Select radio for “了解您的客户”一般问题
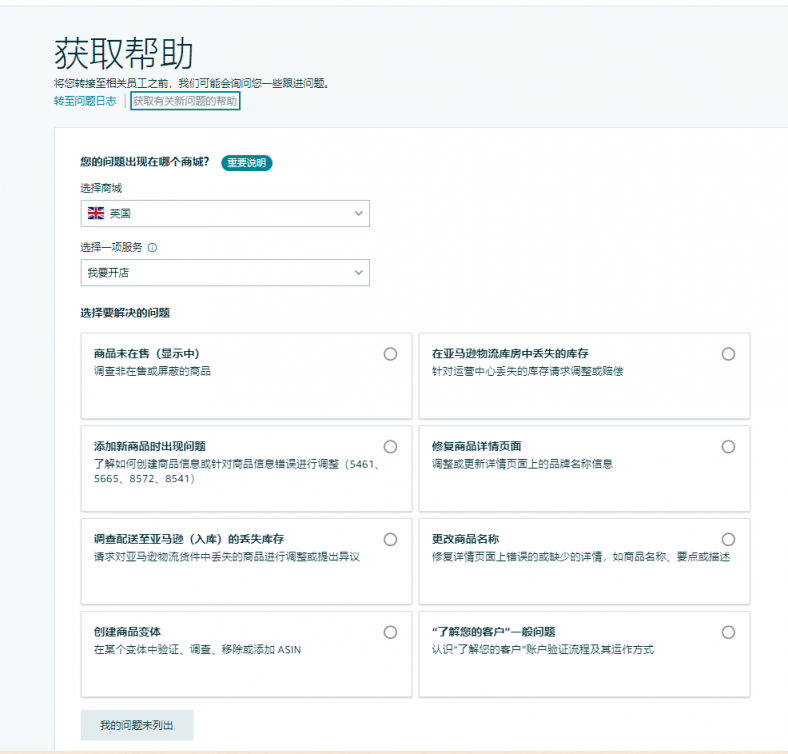 point(728,632)
